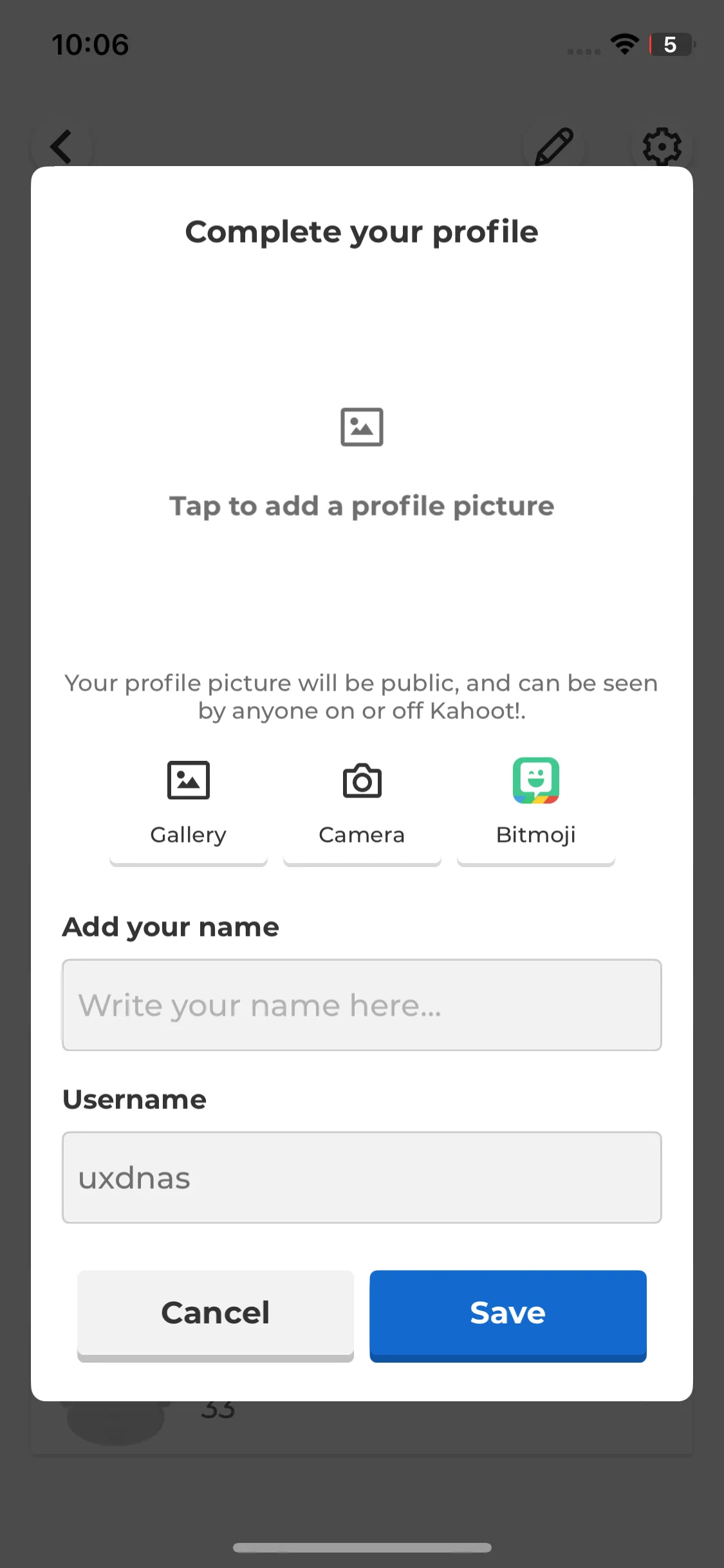The height and width of the screenshot is (1568, 724).
Task: Open settings via the gear icon
Action: 662,147
